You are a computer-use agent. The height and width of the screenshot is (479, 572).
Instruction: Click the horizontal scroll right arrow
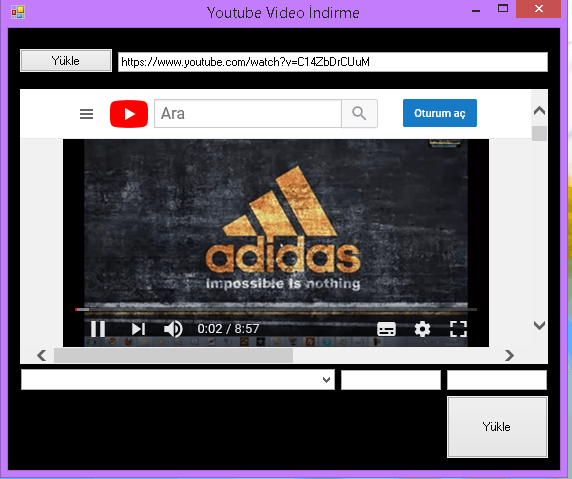click(x=509, y=355)
